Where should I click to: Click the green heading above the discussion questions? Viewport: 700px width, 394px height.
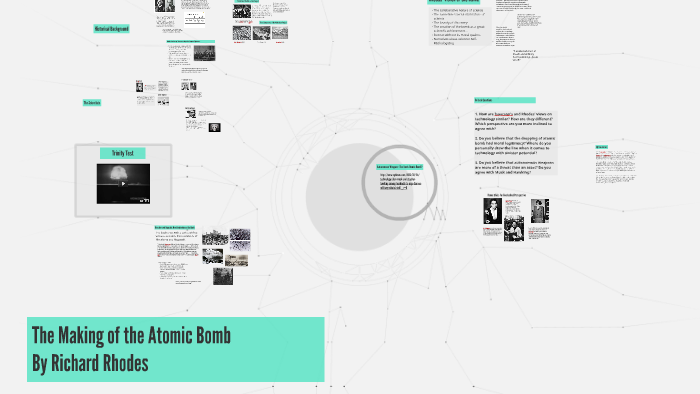(x=505, y=100)
